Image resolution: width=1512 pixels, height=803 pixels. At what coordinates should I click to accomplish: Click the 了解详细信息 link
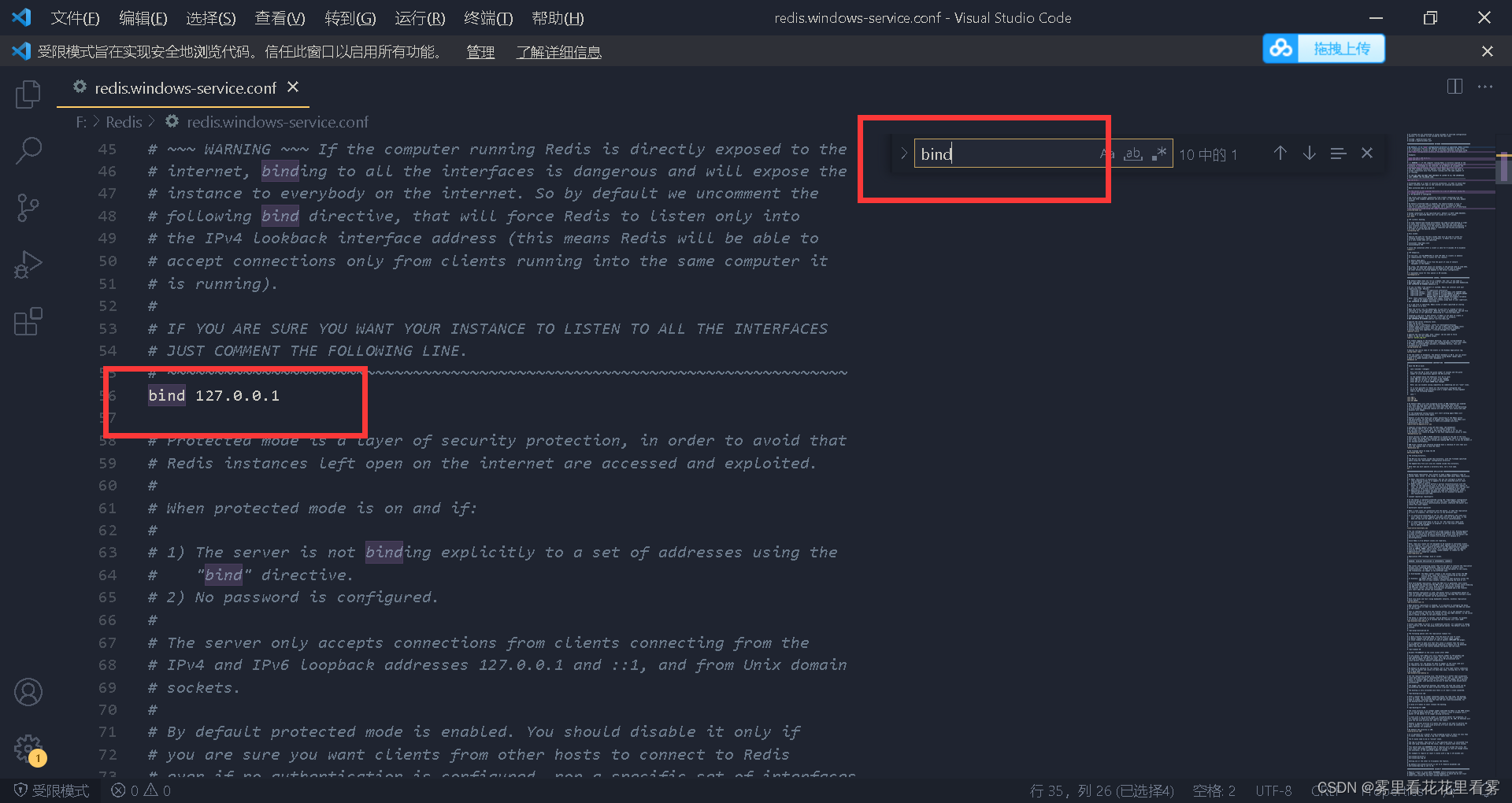click(x=558, y=52)
